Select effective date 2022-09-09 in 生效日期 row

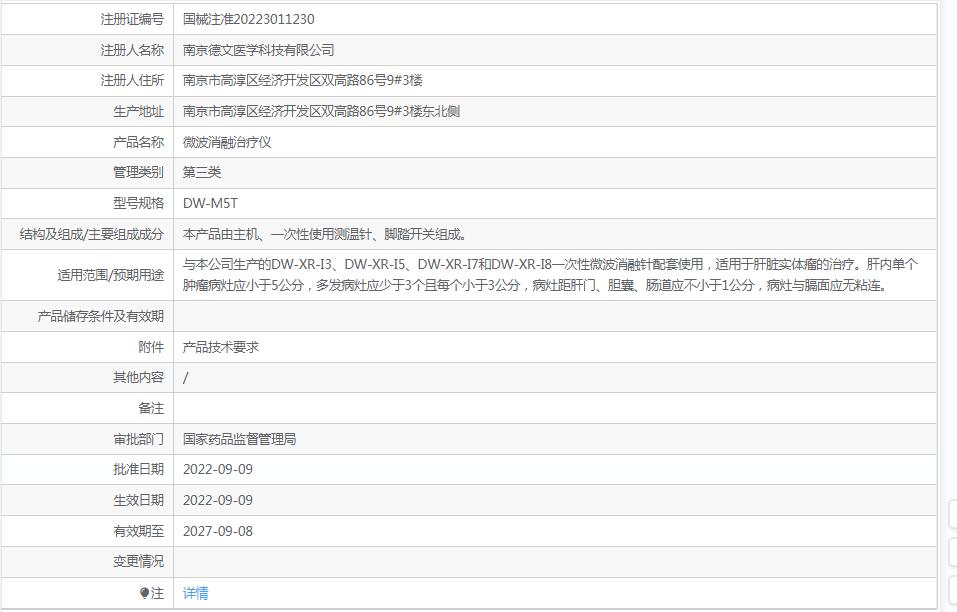click(218, 500)
